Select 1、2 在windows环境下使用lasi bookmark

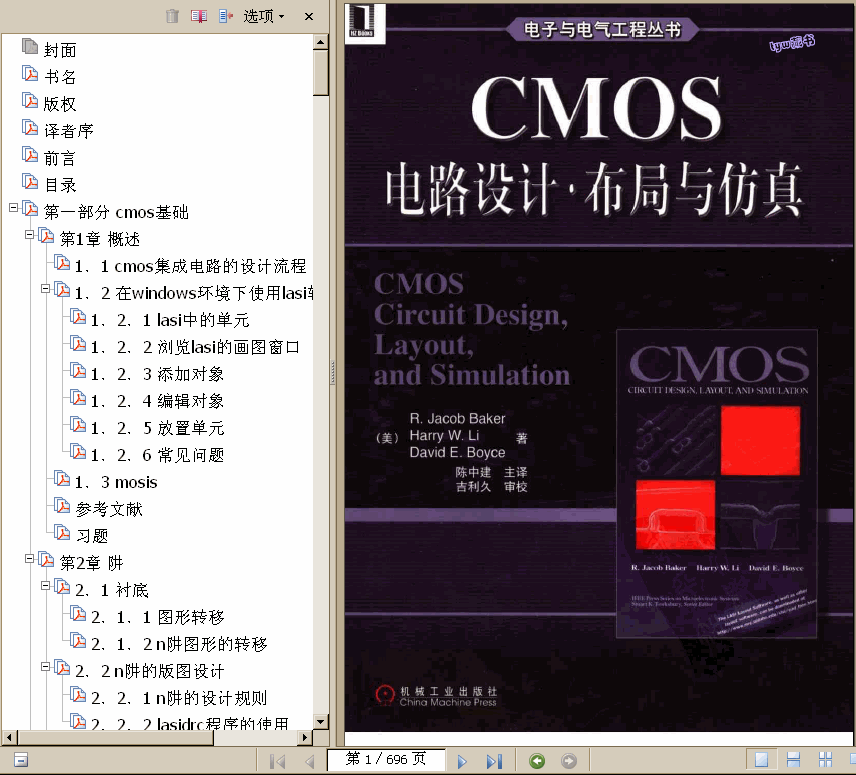tap(194, 293)
